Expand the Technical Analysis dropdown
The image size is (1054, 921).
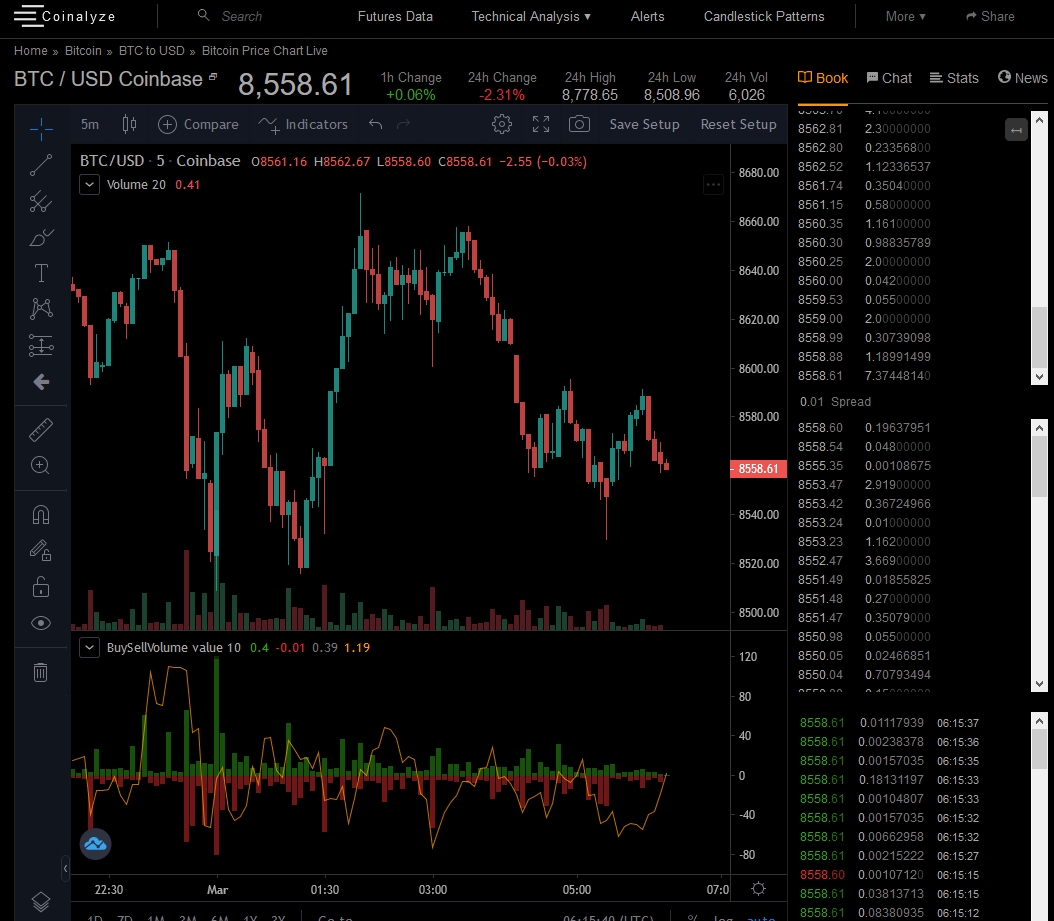point(531,16)
